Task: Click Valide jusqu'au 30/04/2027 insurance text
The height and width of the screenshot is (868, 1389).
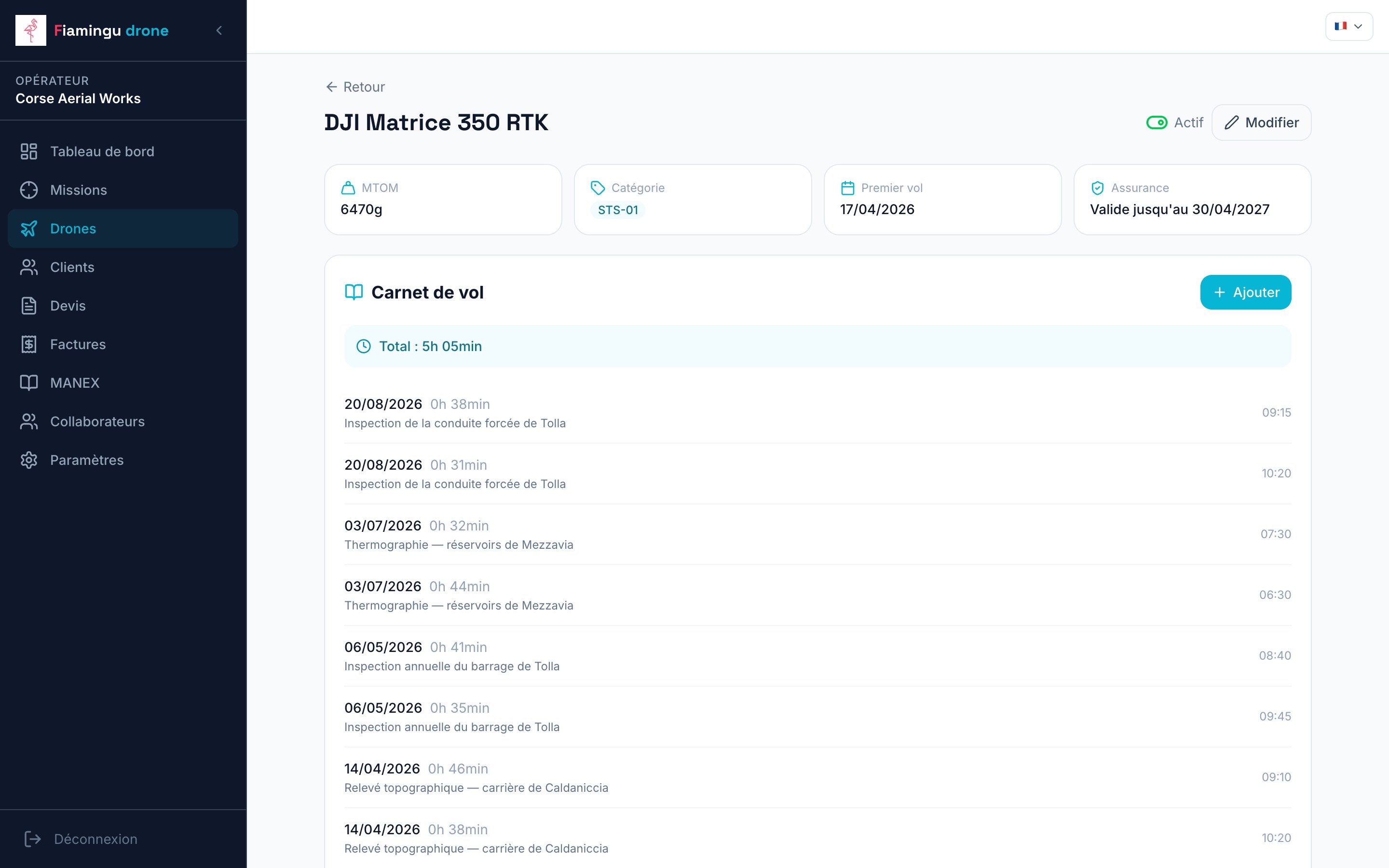Action: tap(1180, 210)
